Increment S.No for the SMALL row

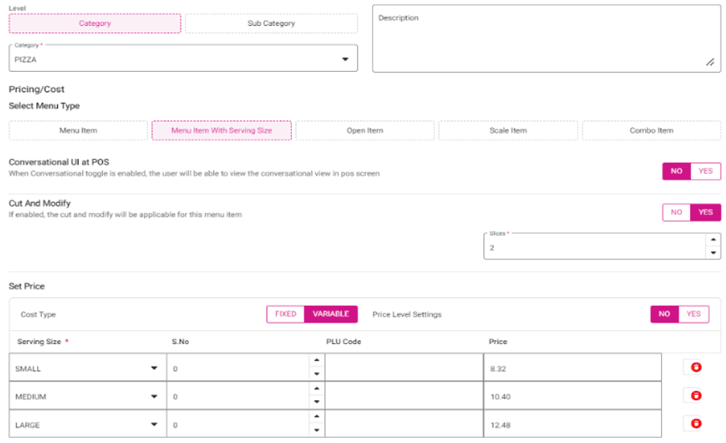coord(316,362)
